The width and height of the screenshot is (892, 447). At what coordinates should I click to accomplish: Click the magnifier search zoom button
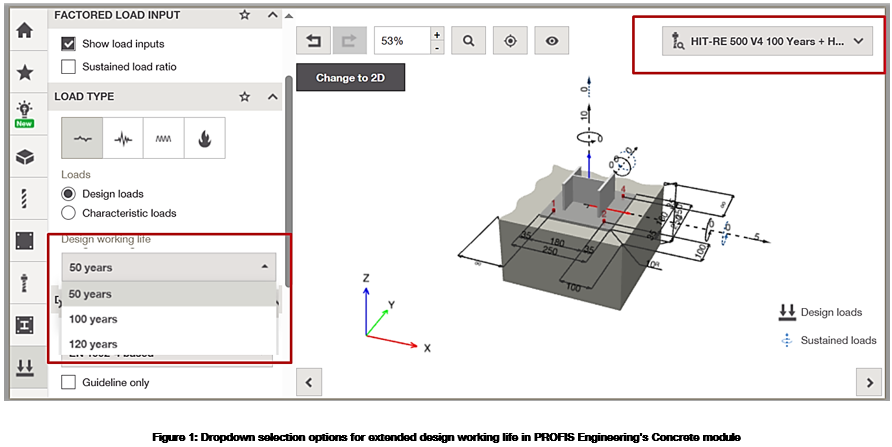(x=468, y=40)
